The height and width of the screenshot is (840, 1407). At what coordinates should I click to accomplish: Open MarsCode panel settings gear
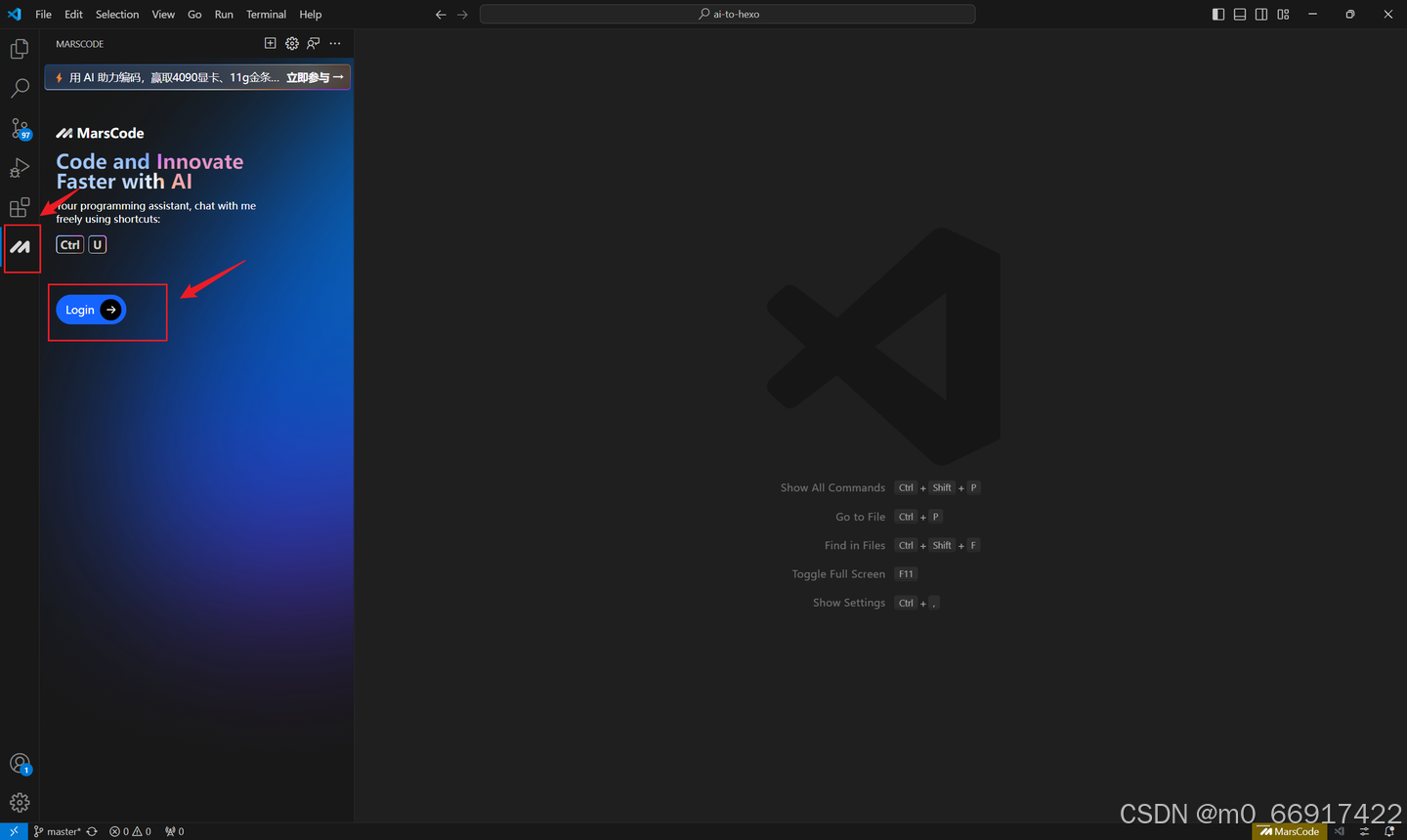point(292,43)
